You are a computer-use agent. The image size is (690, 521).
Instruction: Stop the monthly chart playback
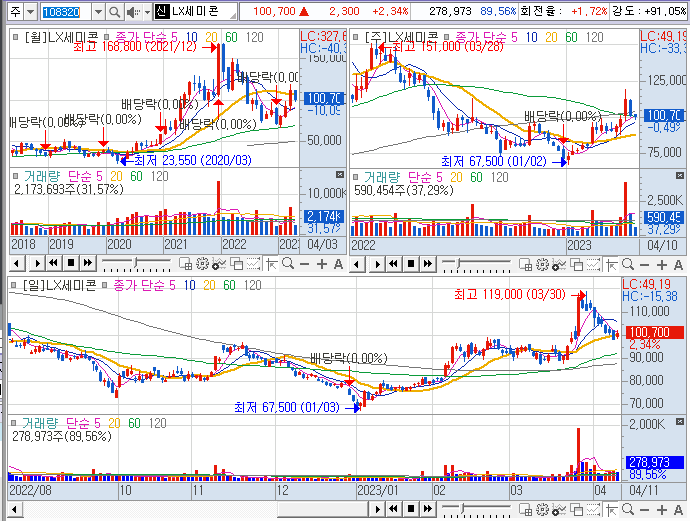pyautogui.click(x=71, y=263)
